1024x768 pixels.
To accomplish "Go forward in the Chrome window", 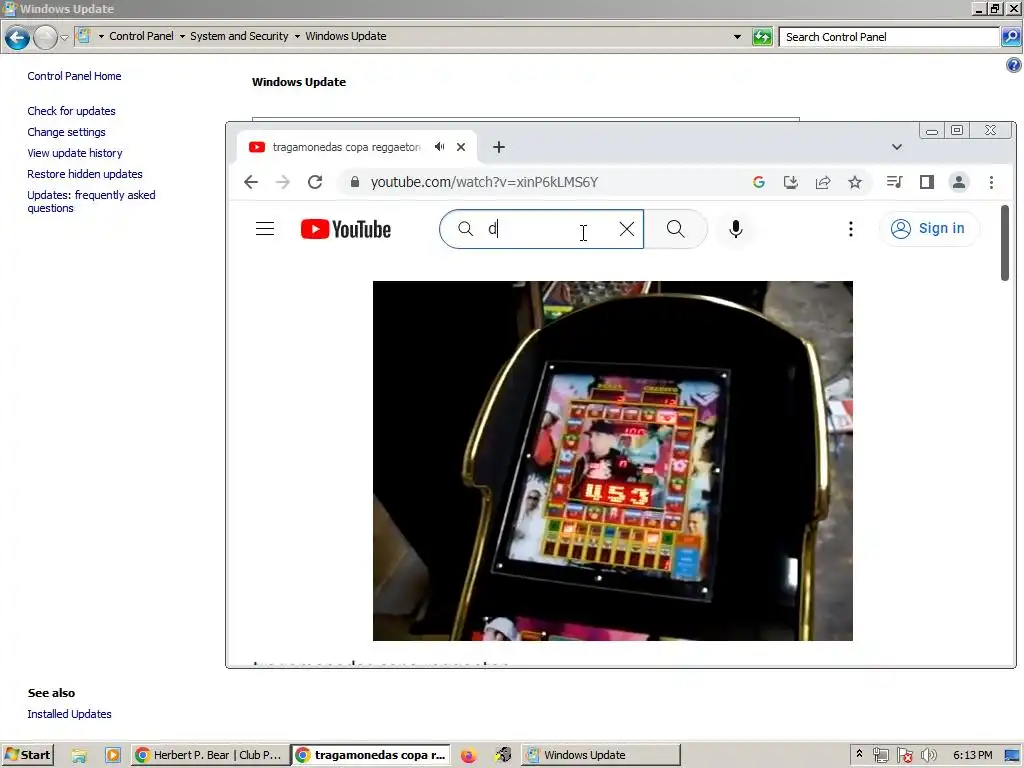I will tap(283, 182).
